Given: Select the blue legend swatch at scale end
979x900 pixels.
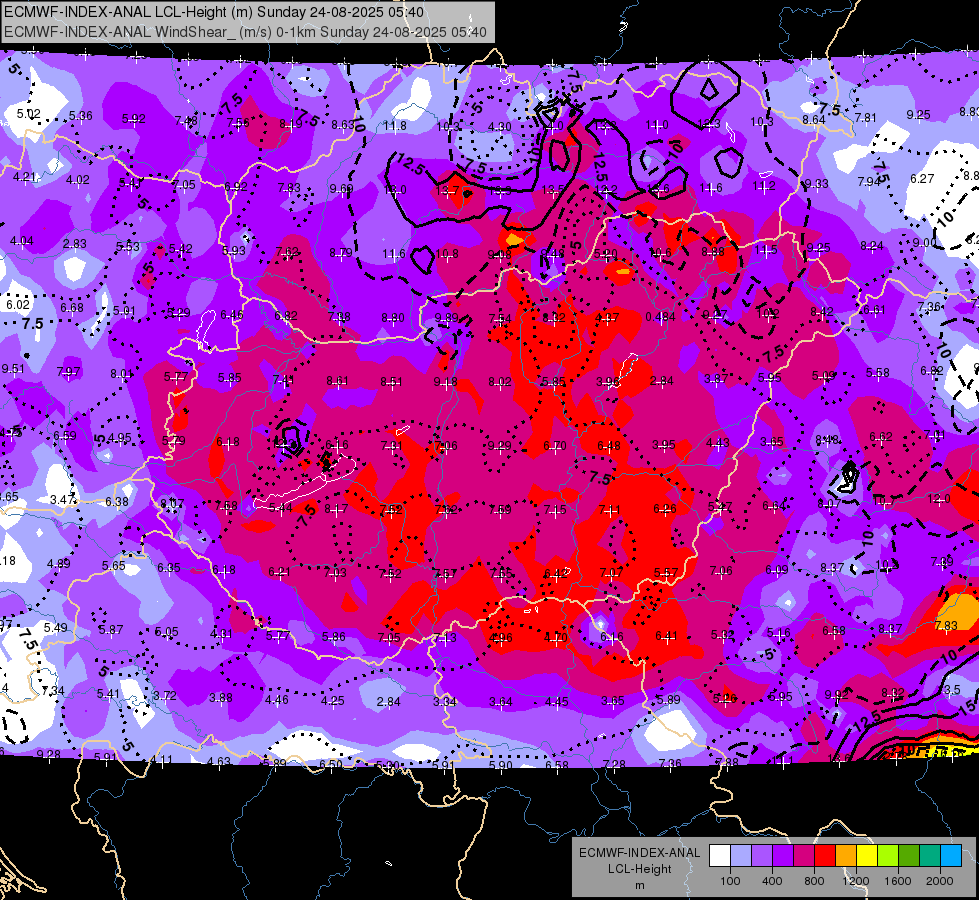Looking at the screenshot, I should pyautogui.click(x=951, y=856).
